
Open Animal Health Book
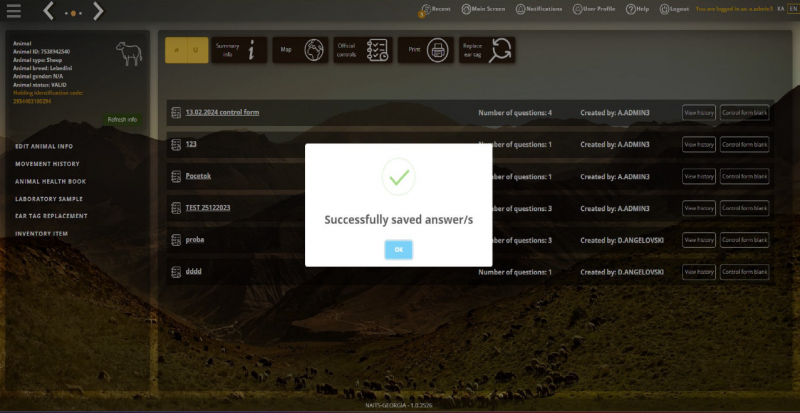(51, 181)
